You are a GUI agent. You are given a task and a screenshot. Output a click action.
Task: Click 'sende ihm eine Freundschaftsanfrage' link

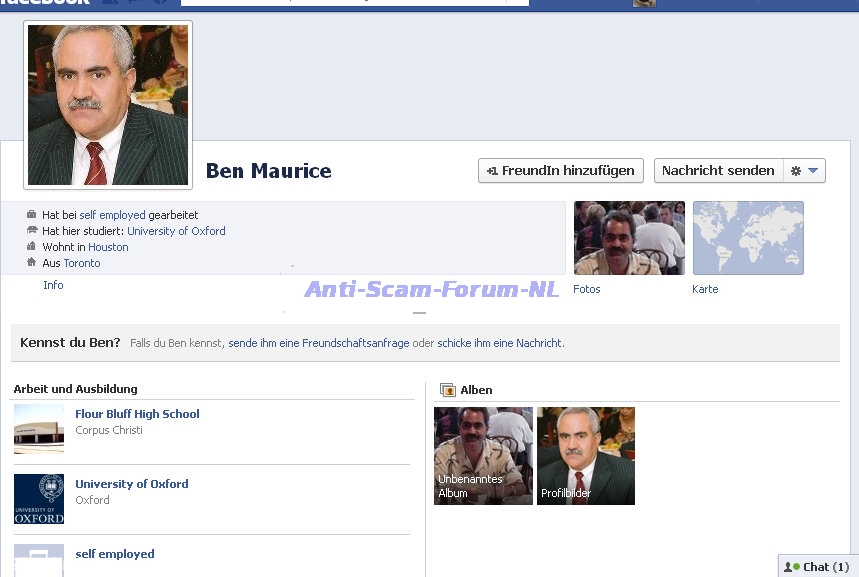tap(318, 343)
